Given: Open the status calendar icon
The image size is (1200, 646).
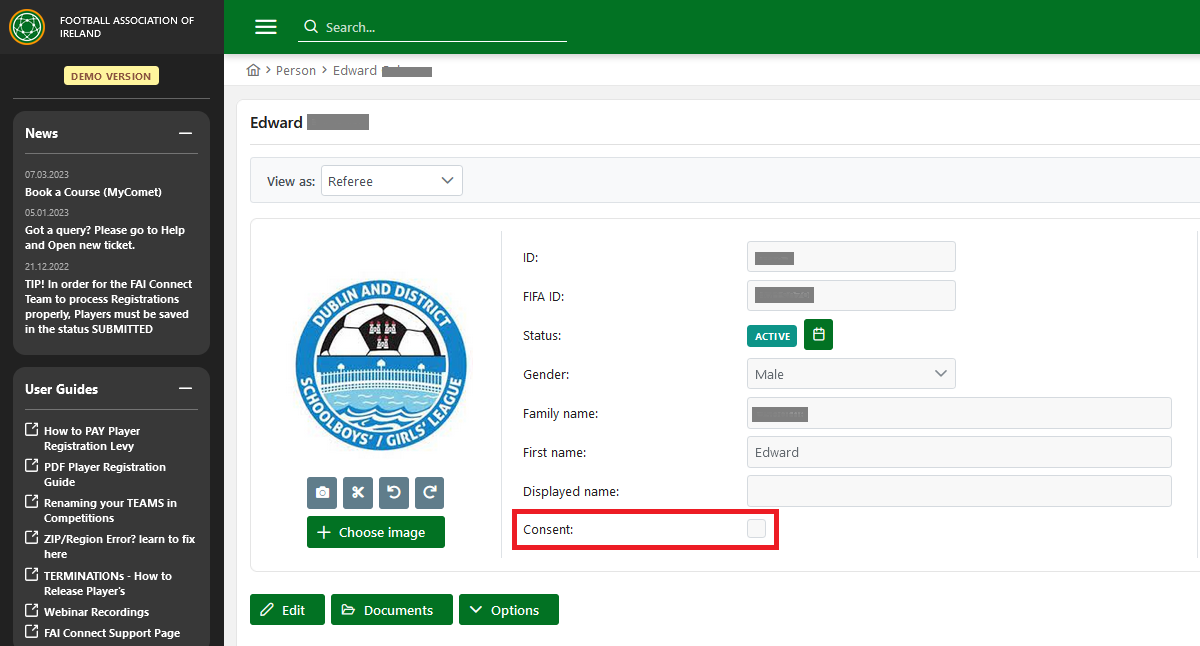Looking at the screenshot, I should [818, 335].
